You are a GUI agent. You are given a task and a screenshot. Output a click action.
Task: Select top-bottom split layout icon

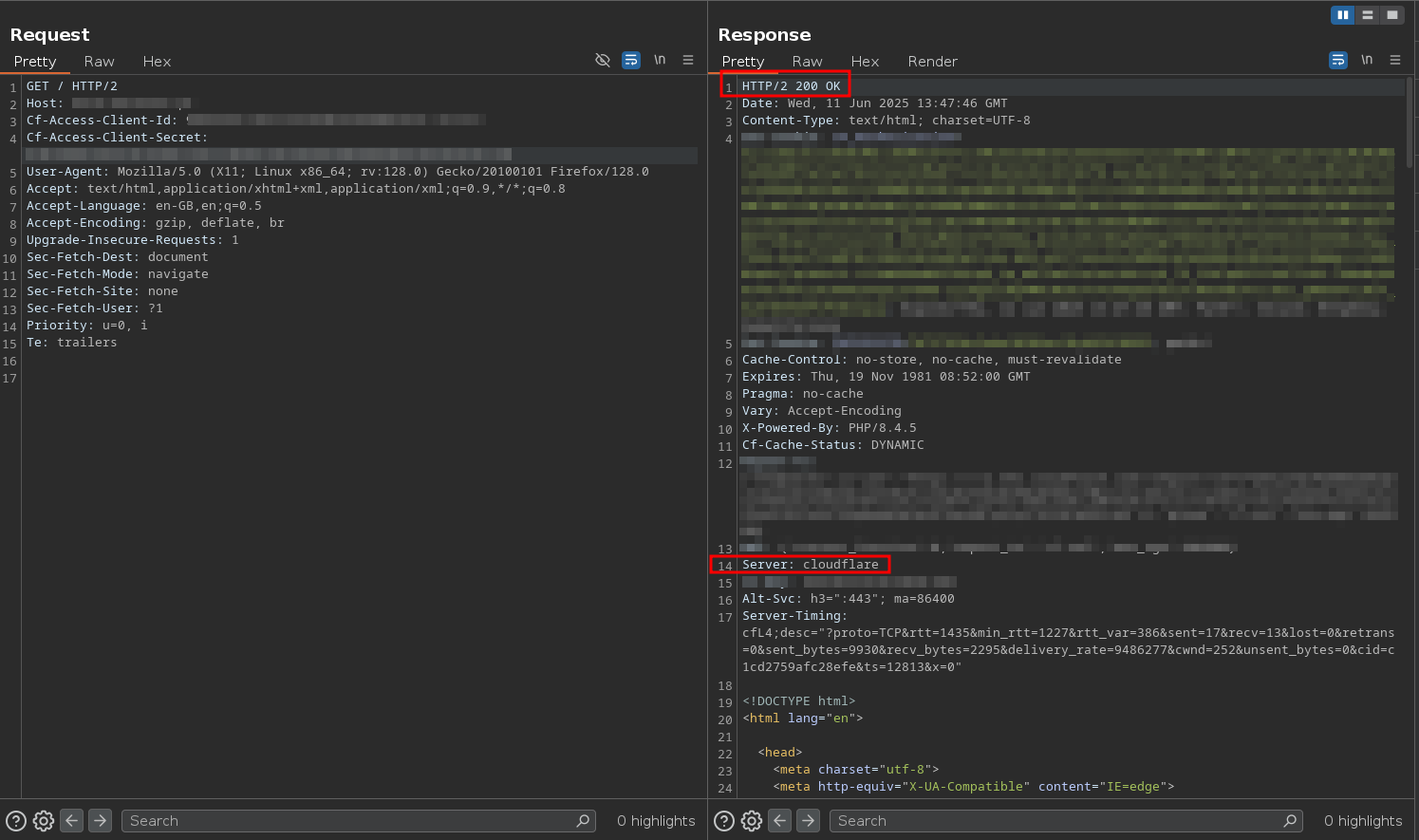(x=1368, y=15)
